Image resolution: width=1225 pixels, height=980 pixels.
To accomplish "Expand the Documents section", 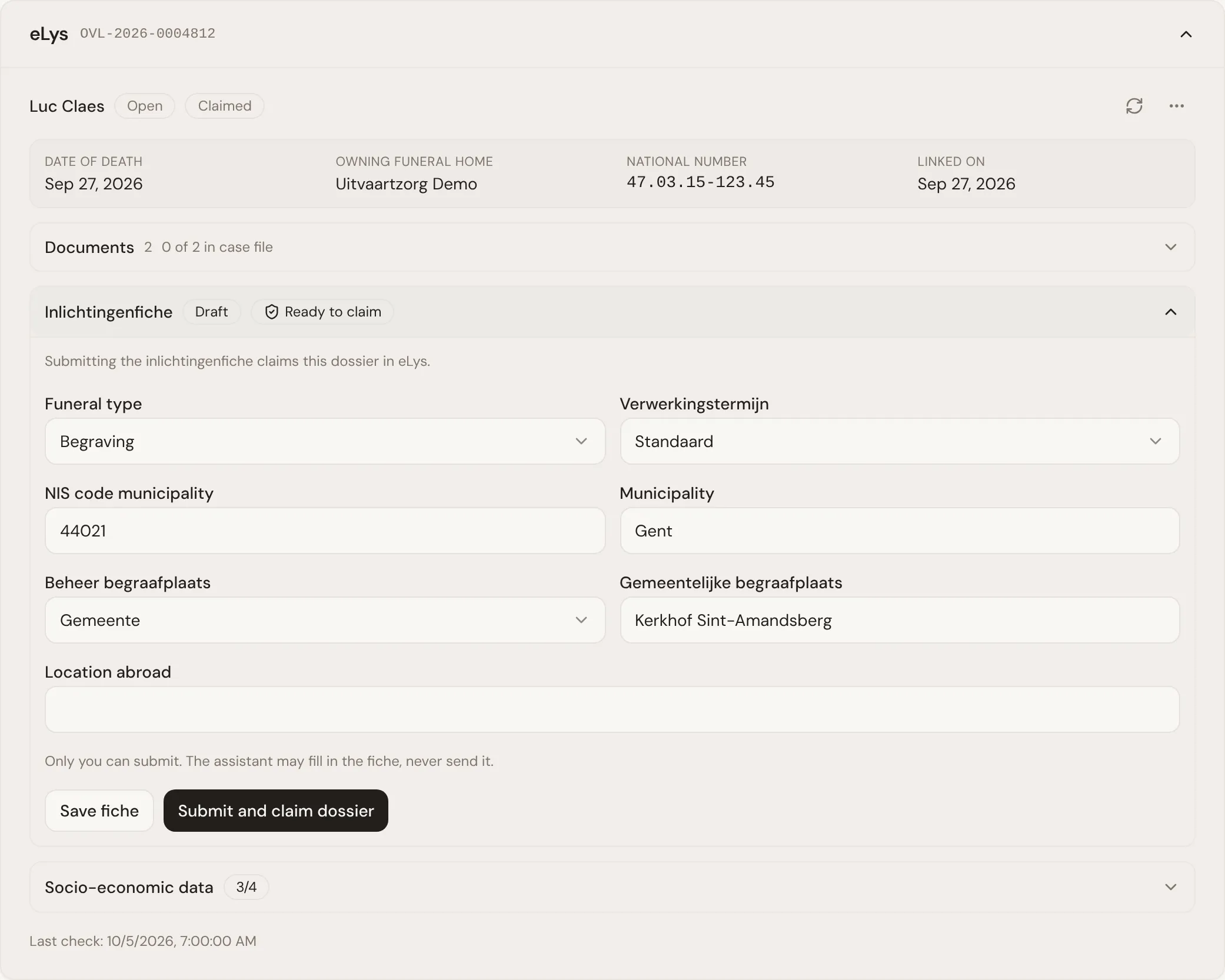I will (x=612, y=247).
